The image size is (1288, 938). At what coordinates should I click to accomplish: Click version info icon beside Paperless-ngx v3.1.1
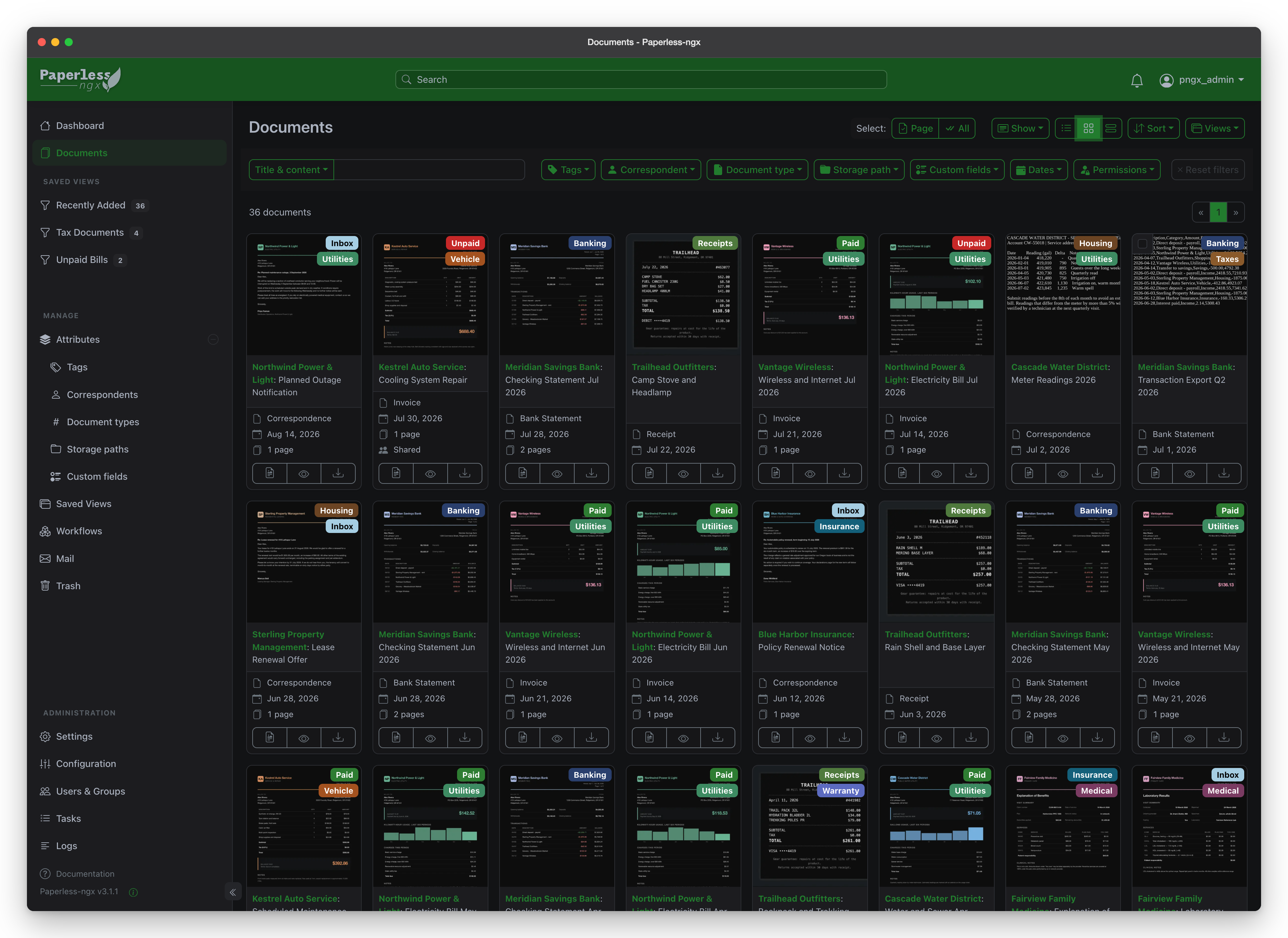click(x=133, y=892)
